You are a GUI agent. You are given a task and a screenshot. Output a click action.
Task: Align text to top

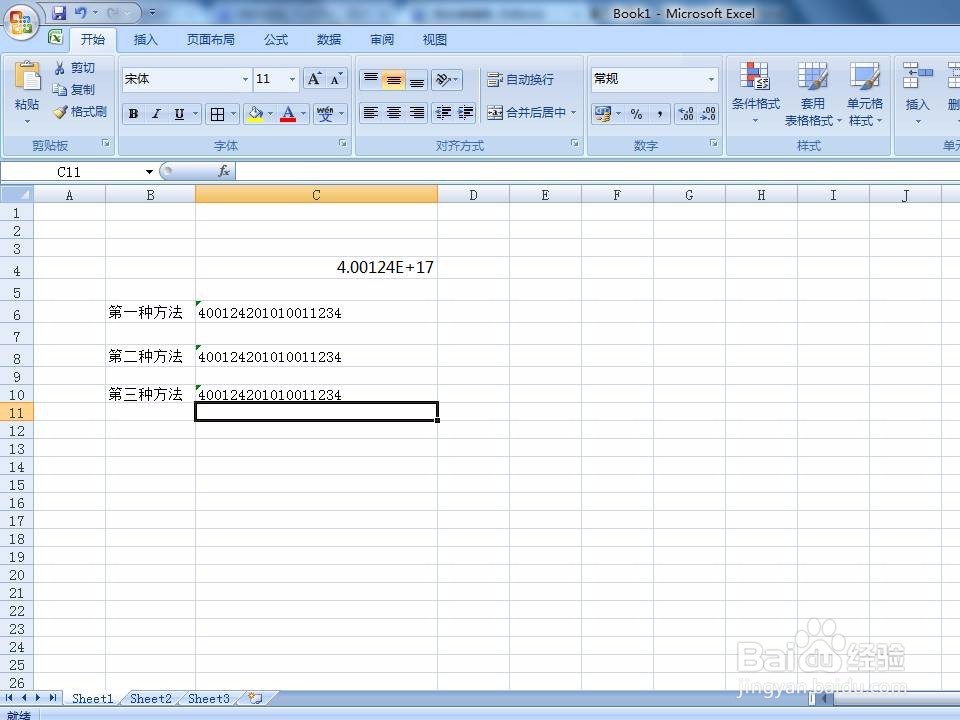tap(371, 79)
